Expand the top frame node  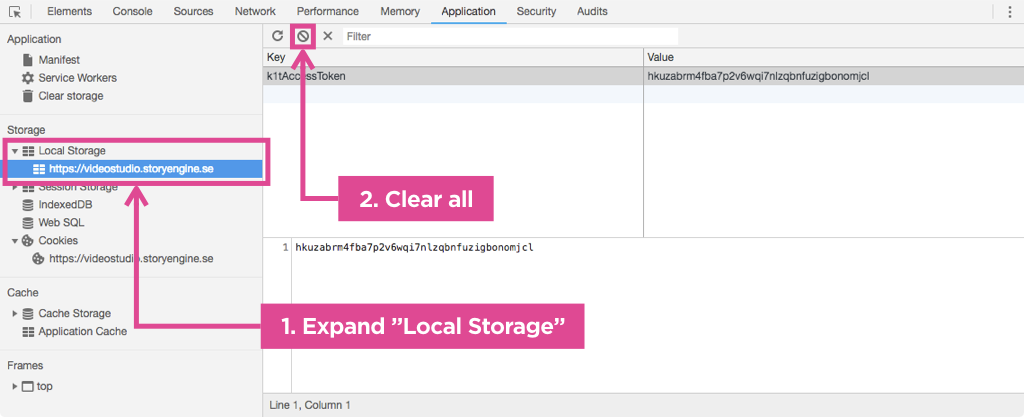(15, 387)
